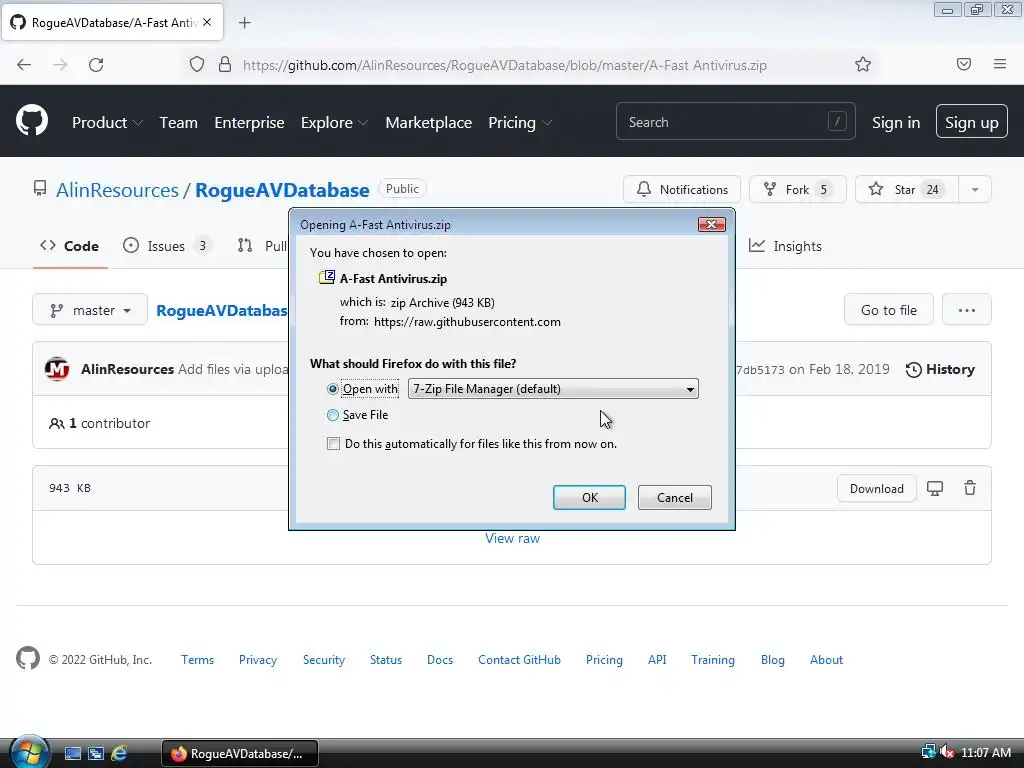This screenshot has width=1024, height=768.
Task: Select the Open with radio button
Action: pyautogui.click(x=332, y=389)
